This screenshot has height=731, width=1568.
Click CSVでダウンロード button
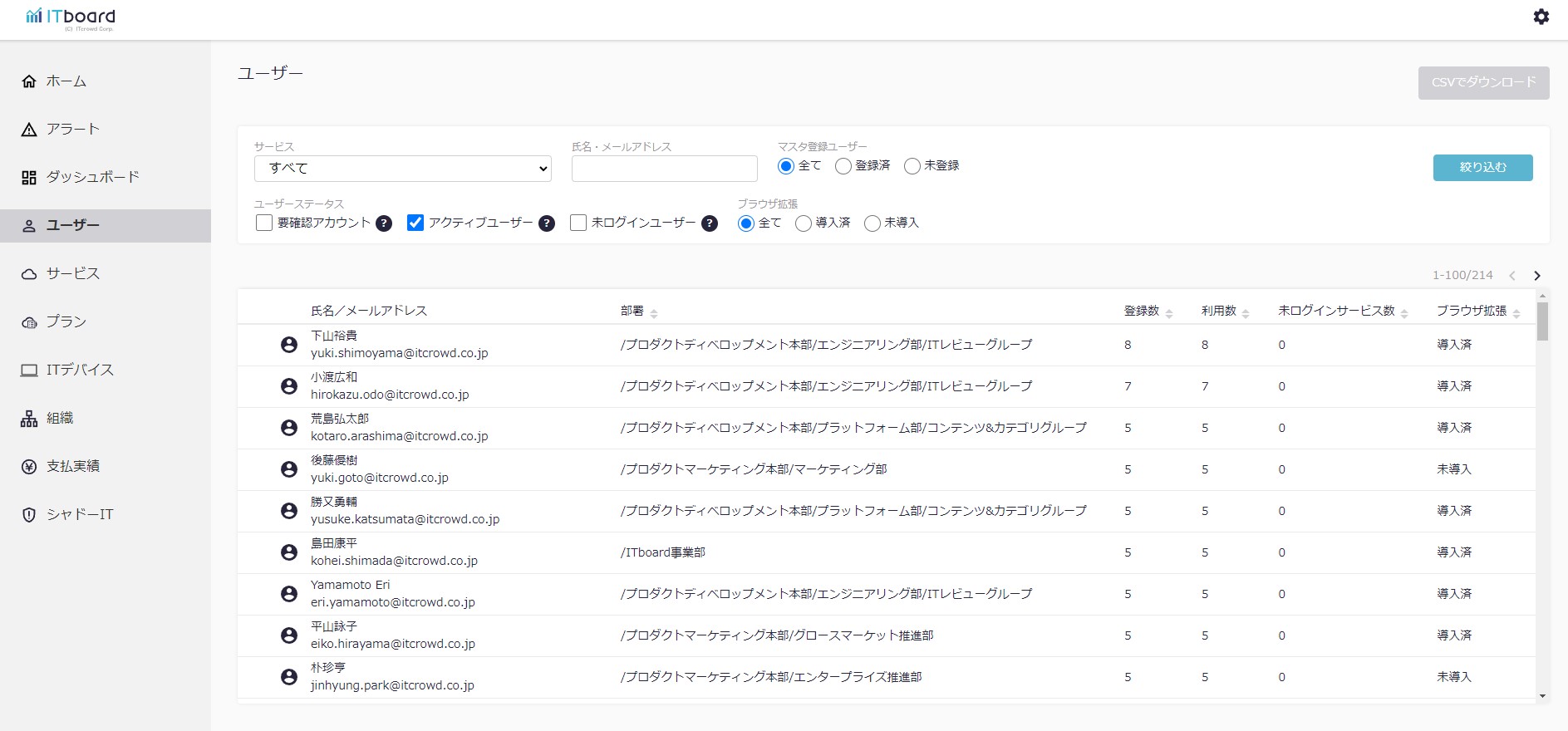[1484, 83]
